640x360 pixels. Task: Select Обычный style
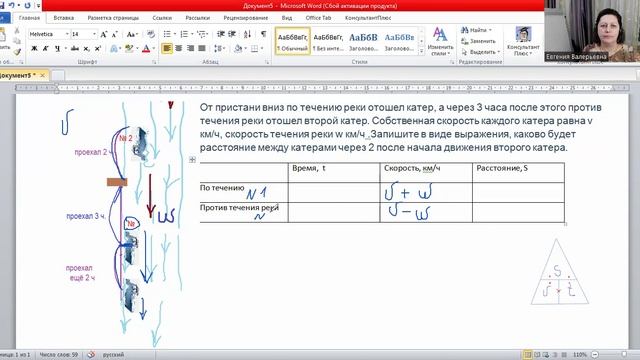[x=293, y=41]
